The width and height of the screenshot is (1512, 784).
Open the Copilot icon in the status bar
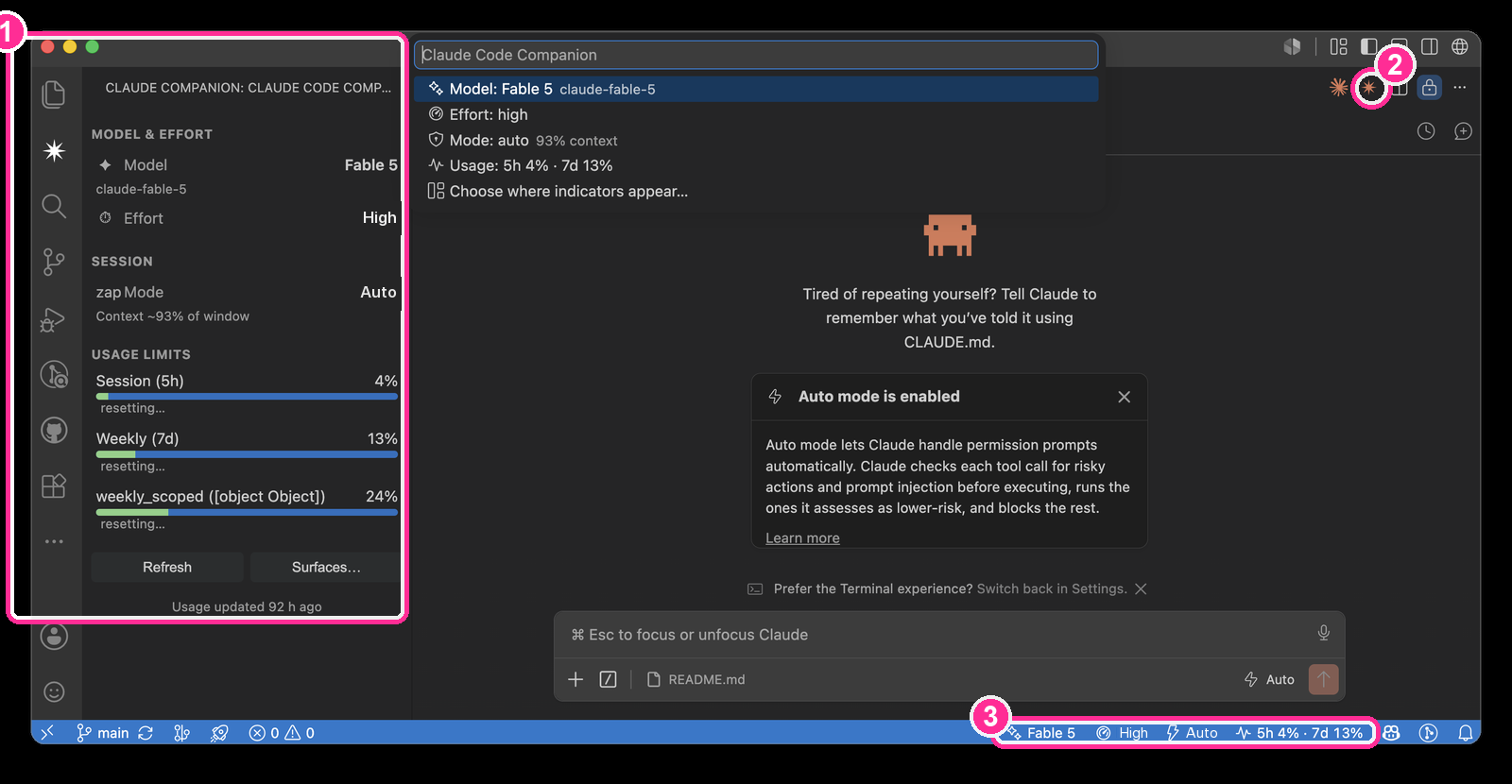(x=1391, y=732)
